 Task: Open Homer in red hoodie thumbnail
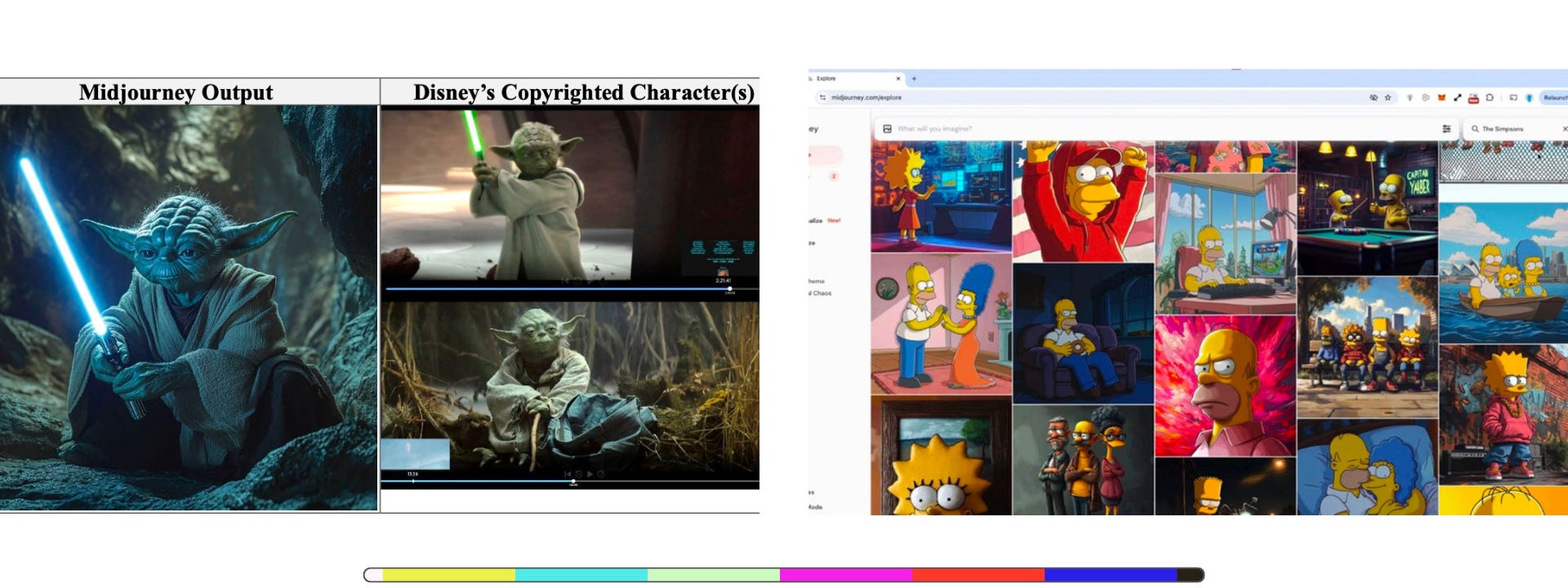(1084, 202)
